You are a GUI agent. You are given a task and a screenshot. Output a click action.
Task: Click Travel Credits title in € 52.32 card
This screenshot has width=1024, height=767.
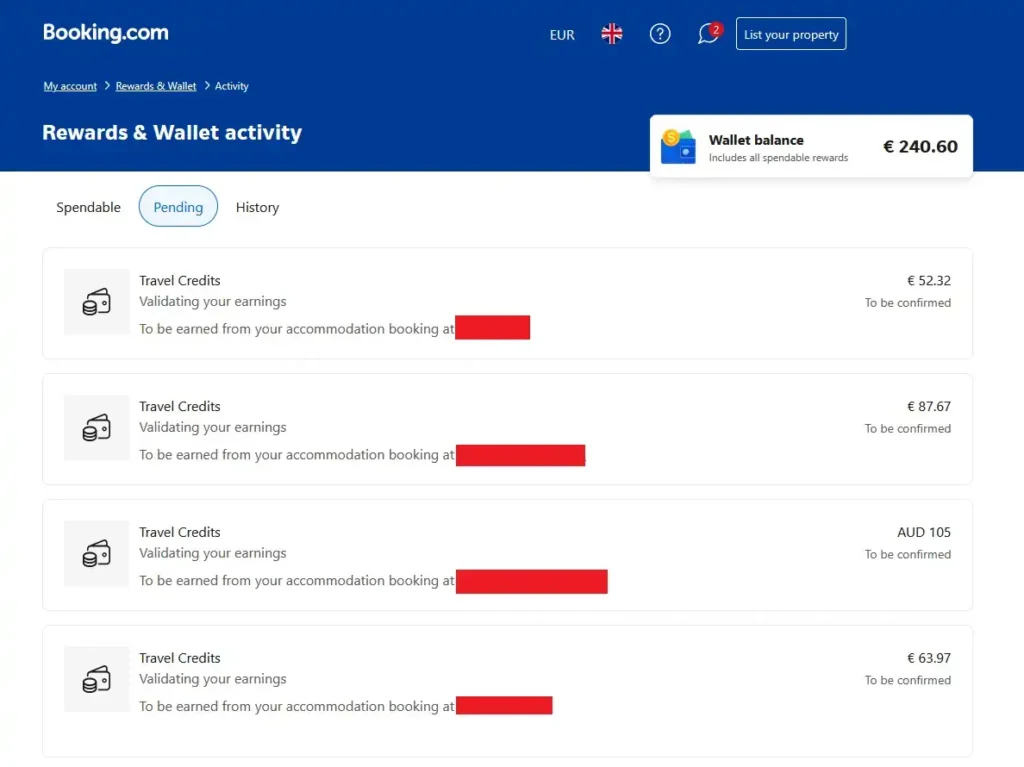(x=180, y=280)
